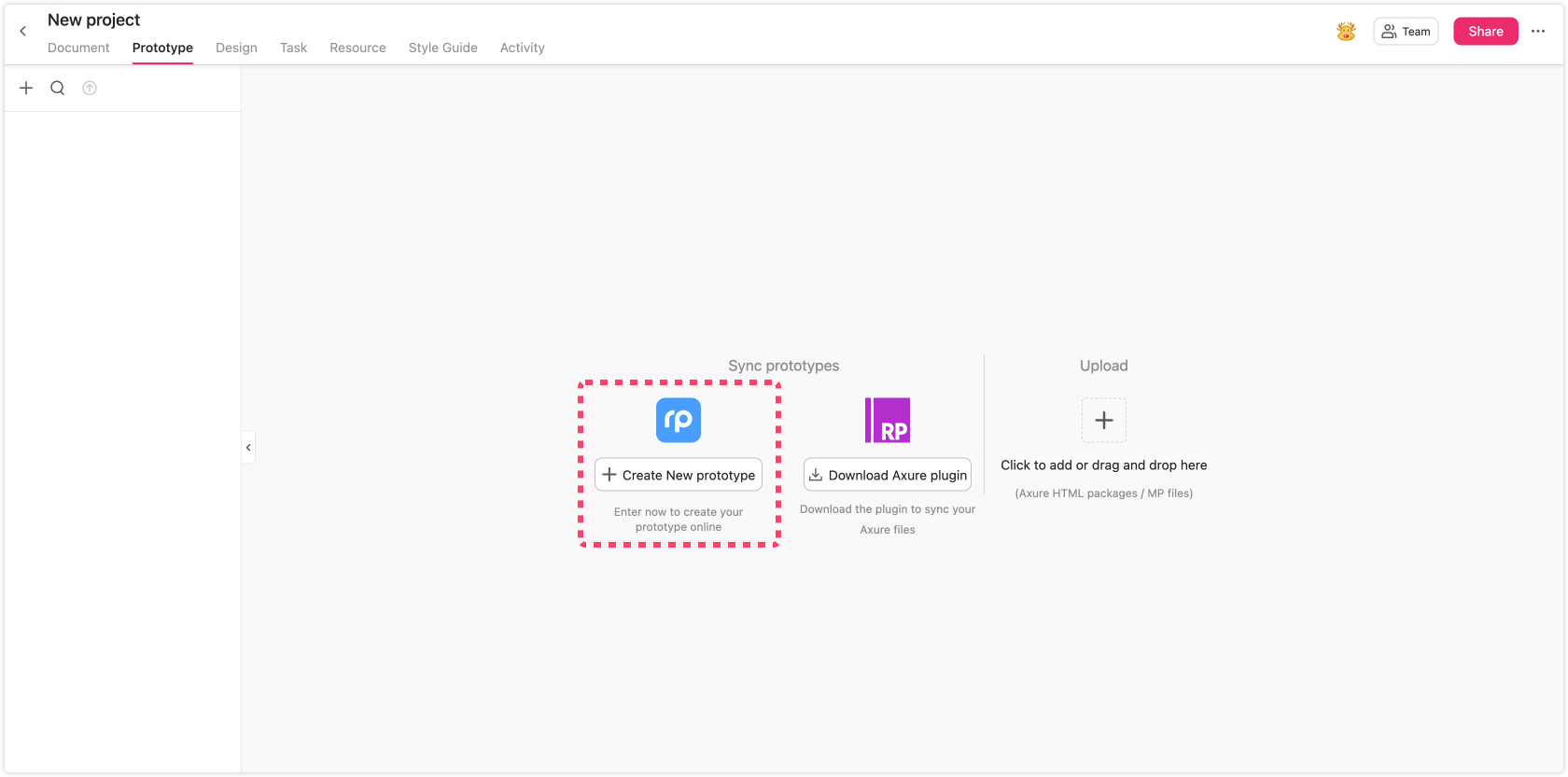Click 'Enter now to create your prototype online' text

[x=679, y=520]
